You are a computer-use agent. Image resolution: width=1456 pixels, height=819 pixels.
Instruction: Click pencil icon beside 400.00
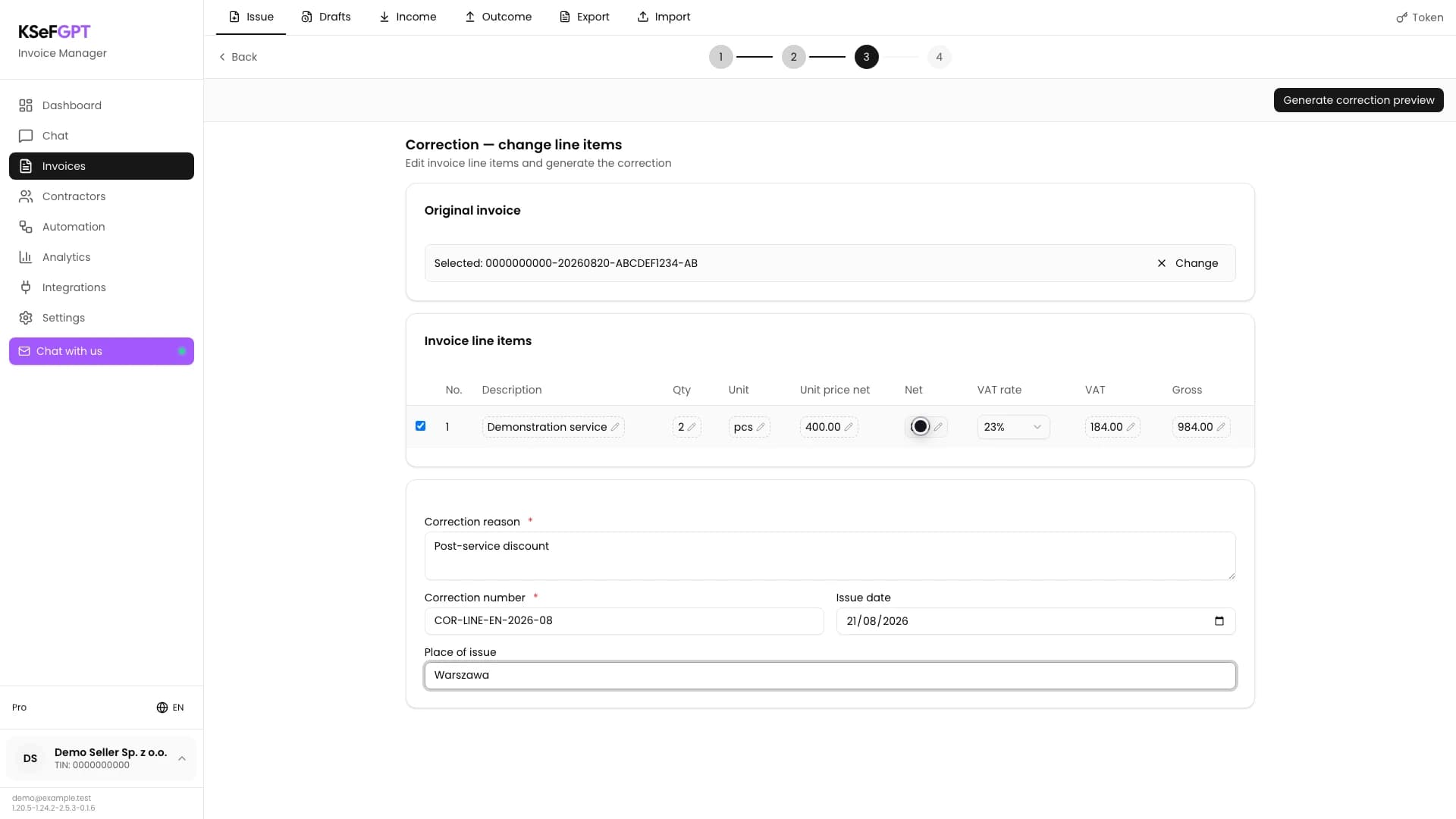coord(849,427)
